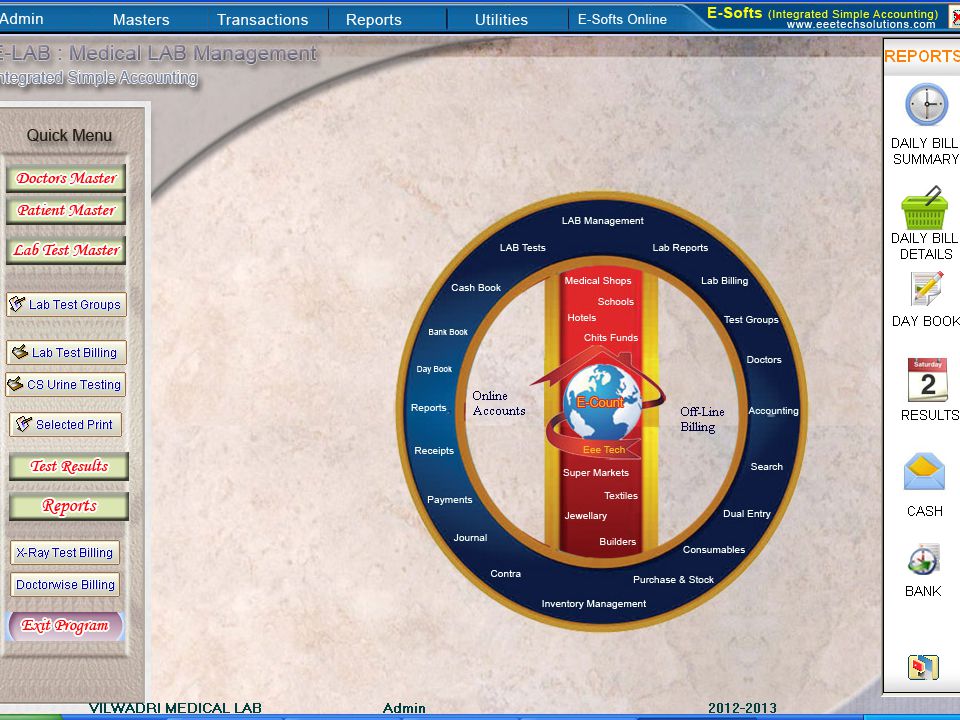Click the Lab Test Groups button
The height and width of the screenshot is (720, 960).
coord(66,304)
